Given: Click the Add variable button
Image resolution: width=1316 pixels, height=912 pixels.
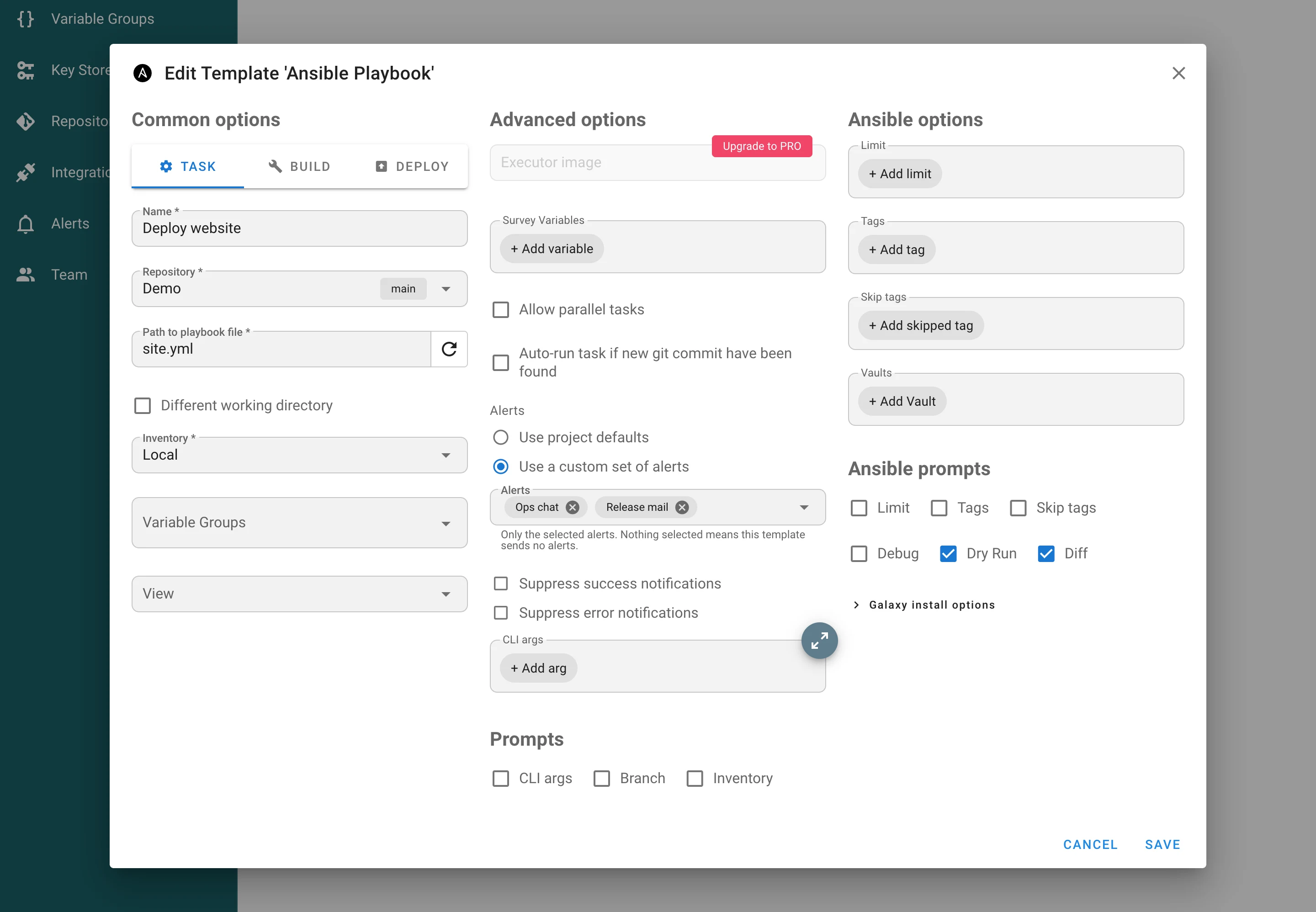Looking at the screenshot, I should pyautogui.click(x=552, y=249).
